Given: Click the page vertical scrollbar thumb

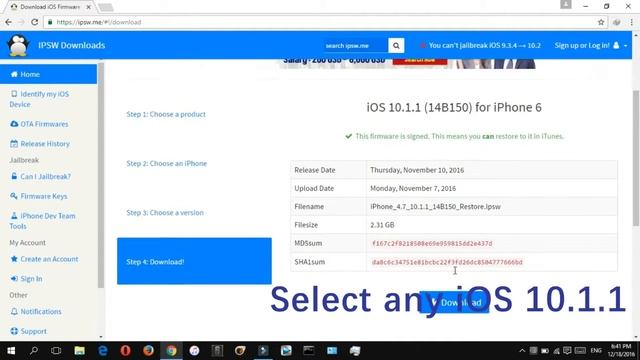Looking at the screenshot, I should pos(636,157).
